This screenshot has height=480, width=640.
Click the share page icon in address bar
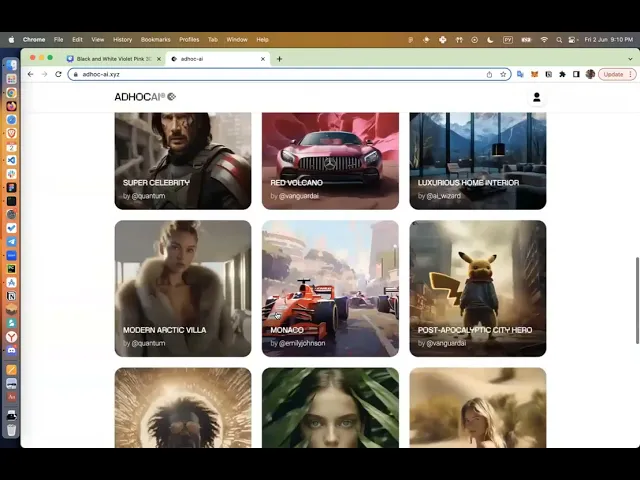(489, 74)
